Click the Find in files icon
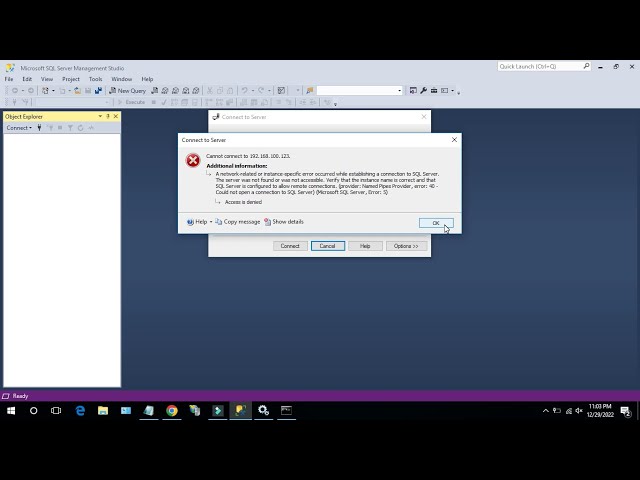 [310, 91]
